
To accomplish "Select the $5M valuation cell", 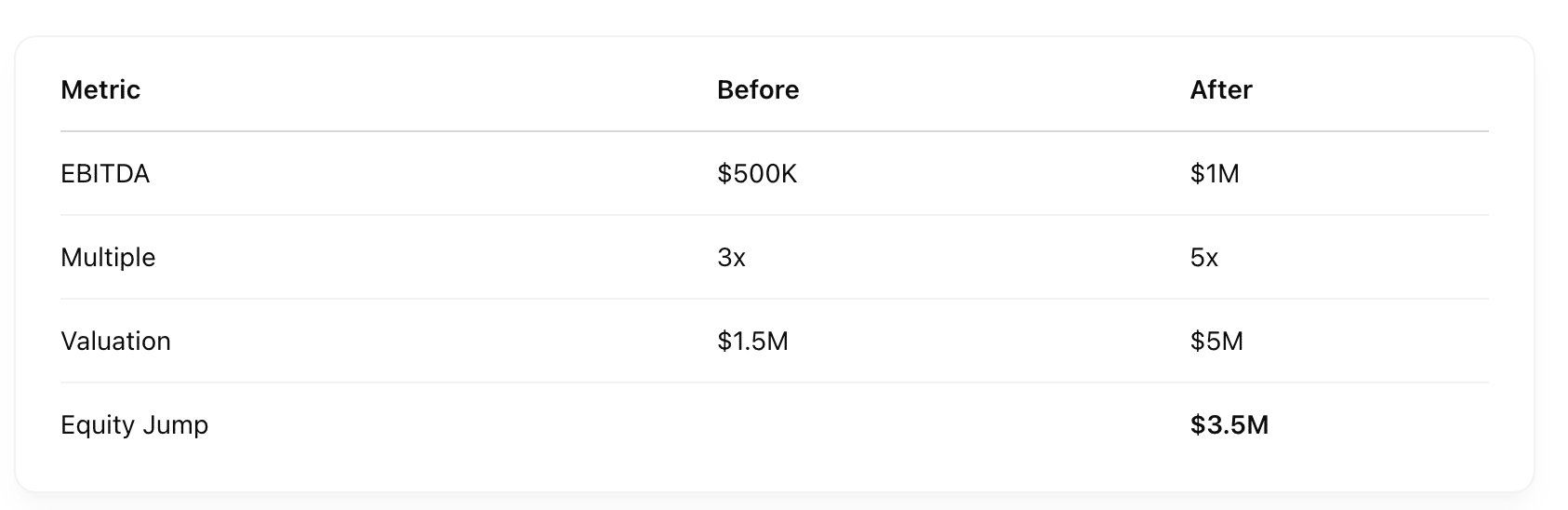I will pos(1216,342).
